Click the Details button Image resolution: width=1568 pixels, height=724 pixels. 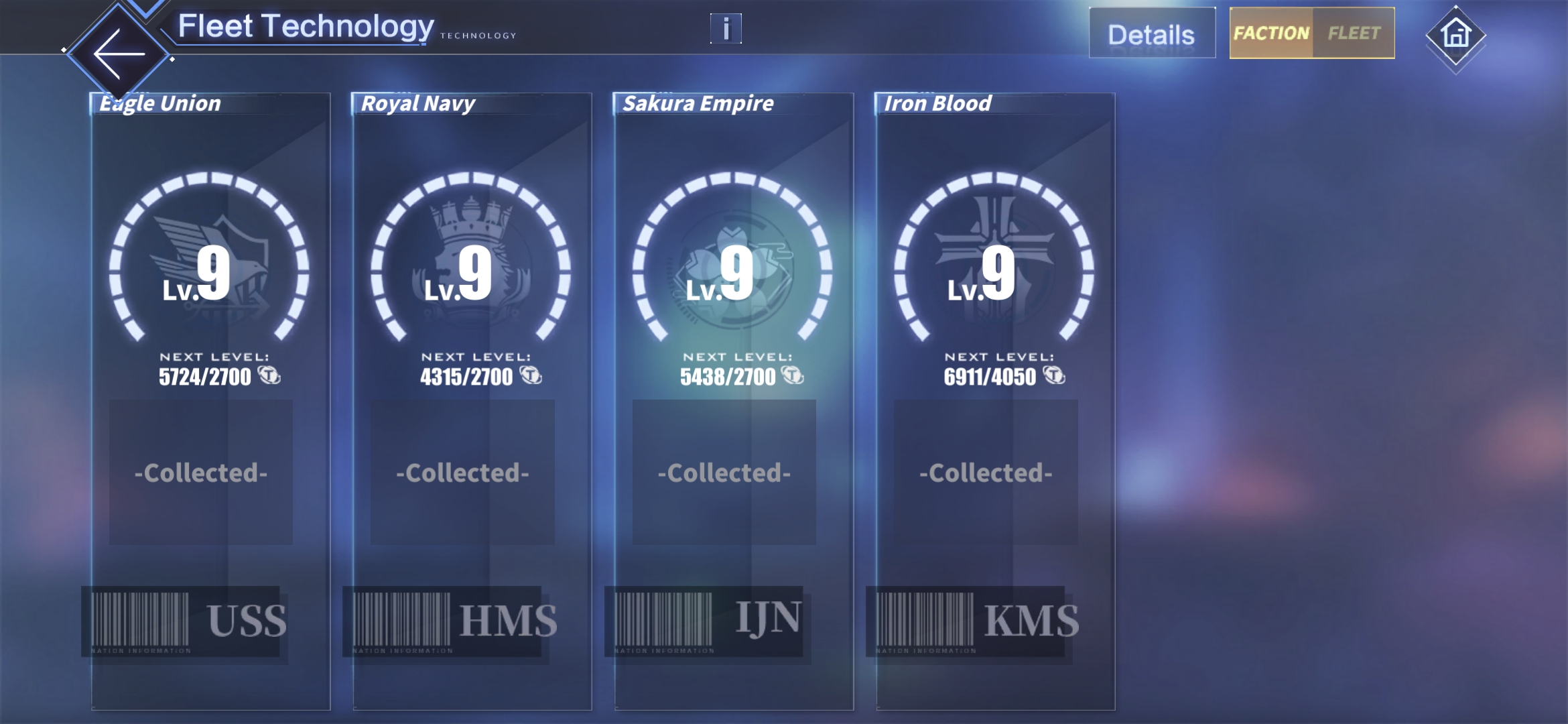(x=1152, y=33)
